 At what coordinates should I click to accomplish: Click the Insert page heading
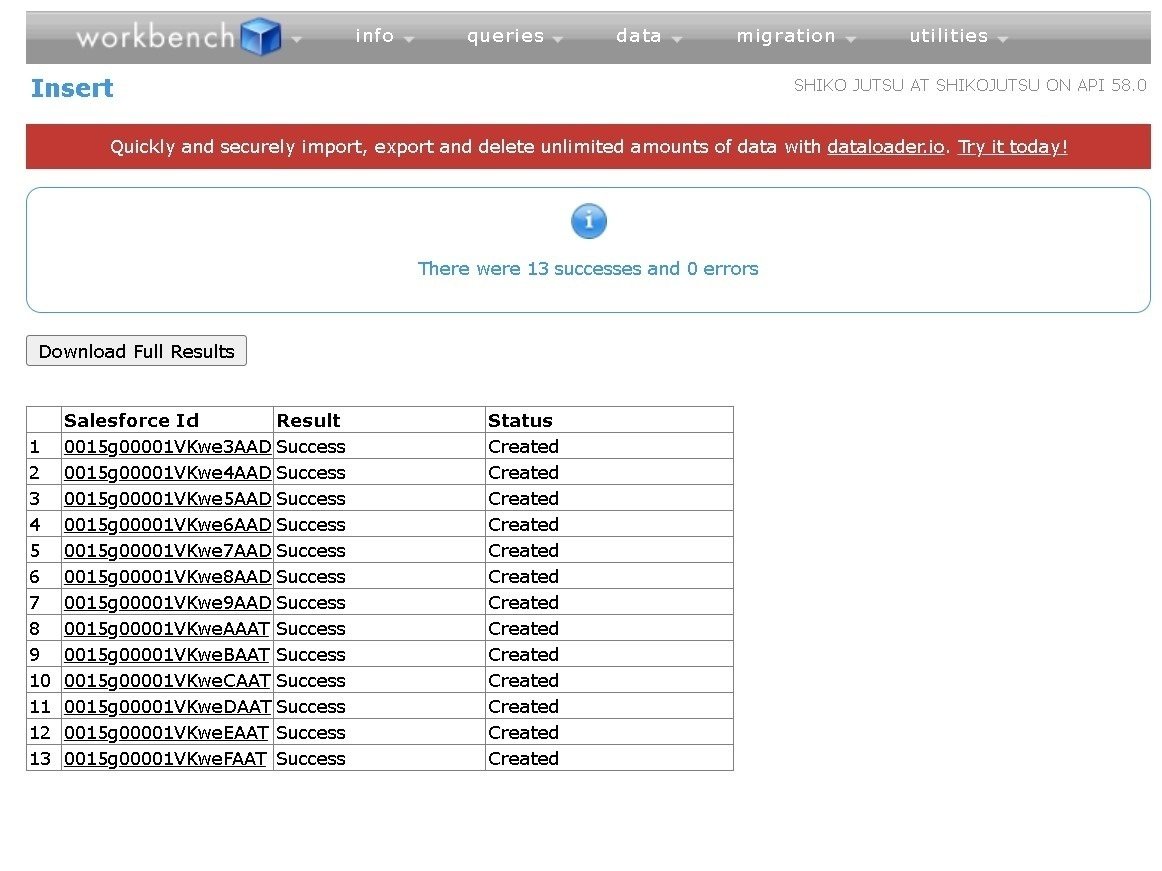point(72,88)
